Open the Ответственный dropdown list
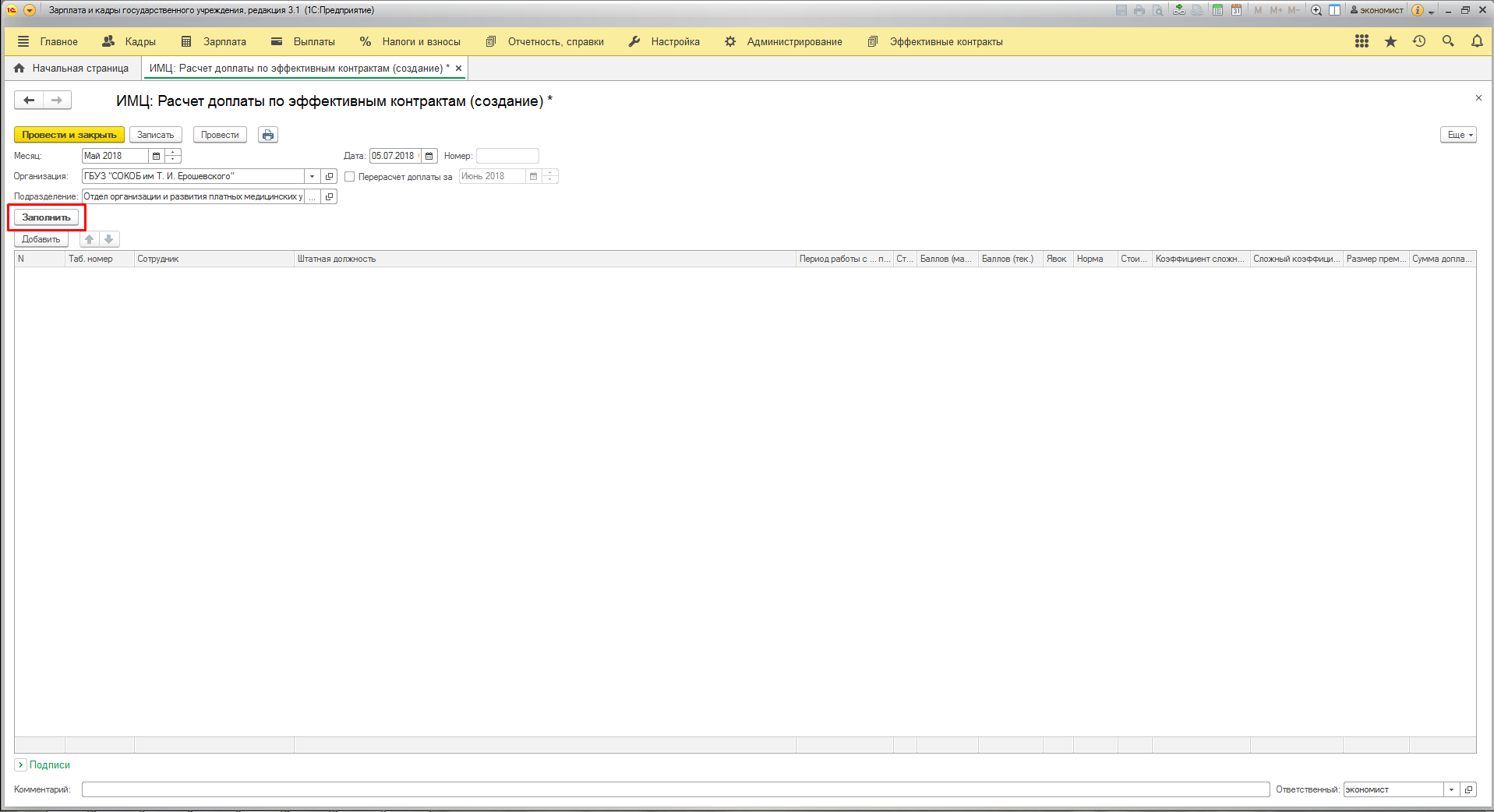 1451,789
